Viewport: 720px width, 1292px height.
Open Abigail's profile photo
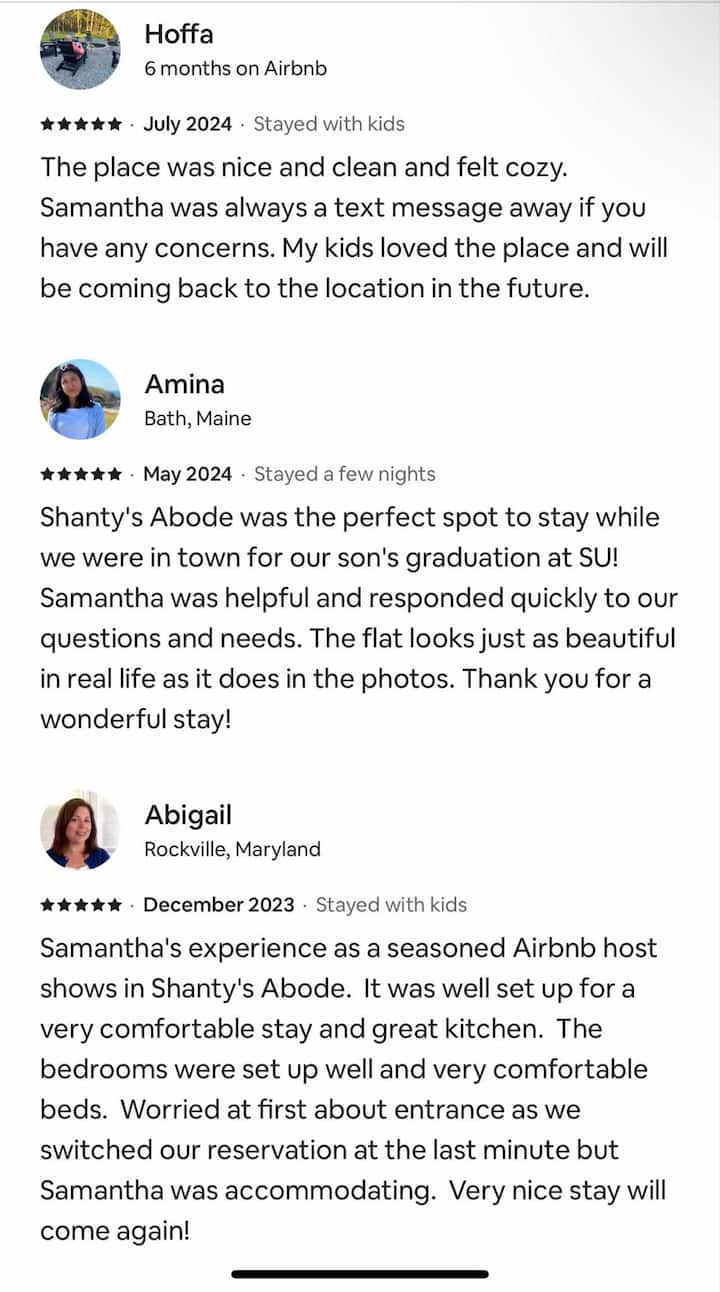click(80, 830)
